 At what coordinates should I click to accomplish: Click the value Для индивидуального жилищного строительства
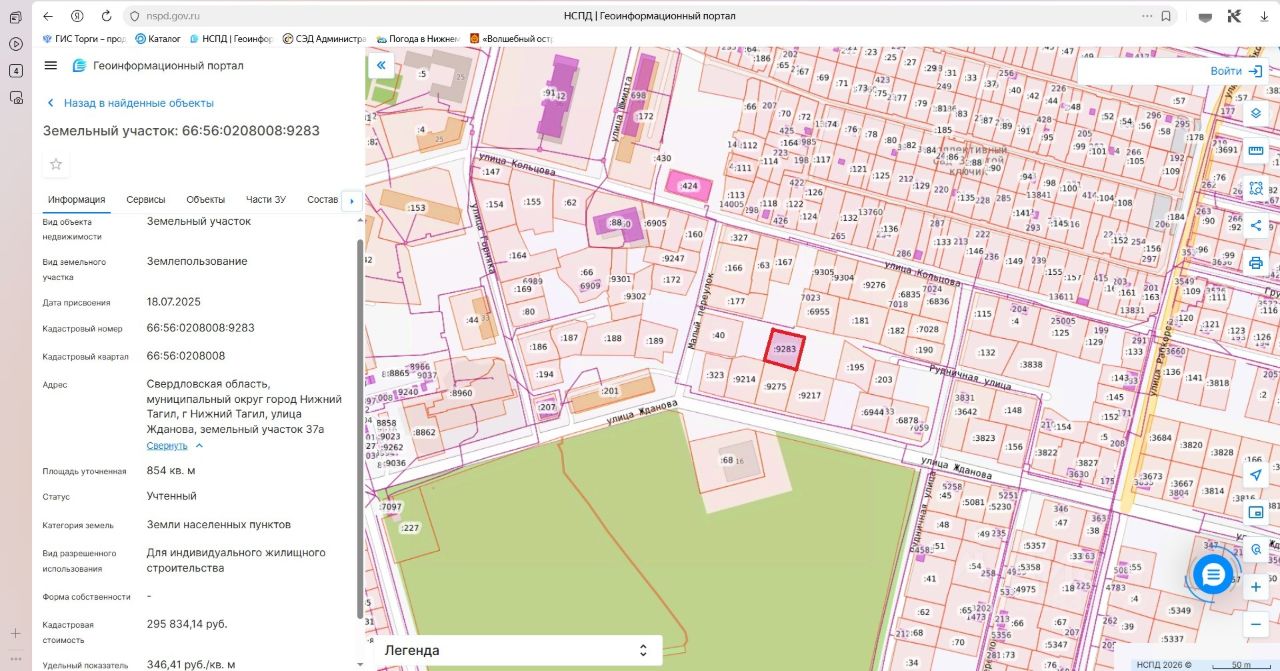point(236,560)
